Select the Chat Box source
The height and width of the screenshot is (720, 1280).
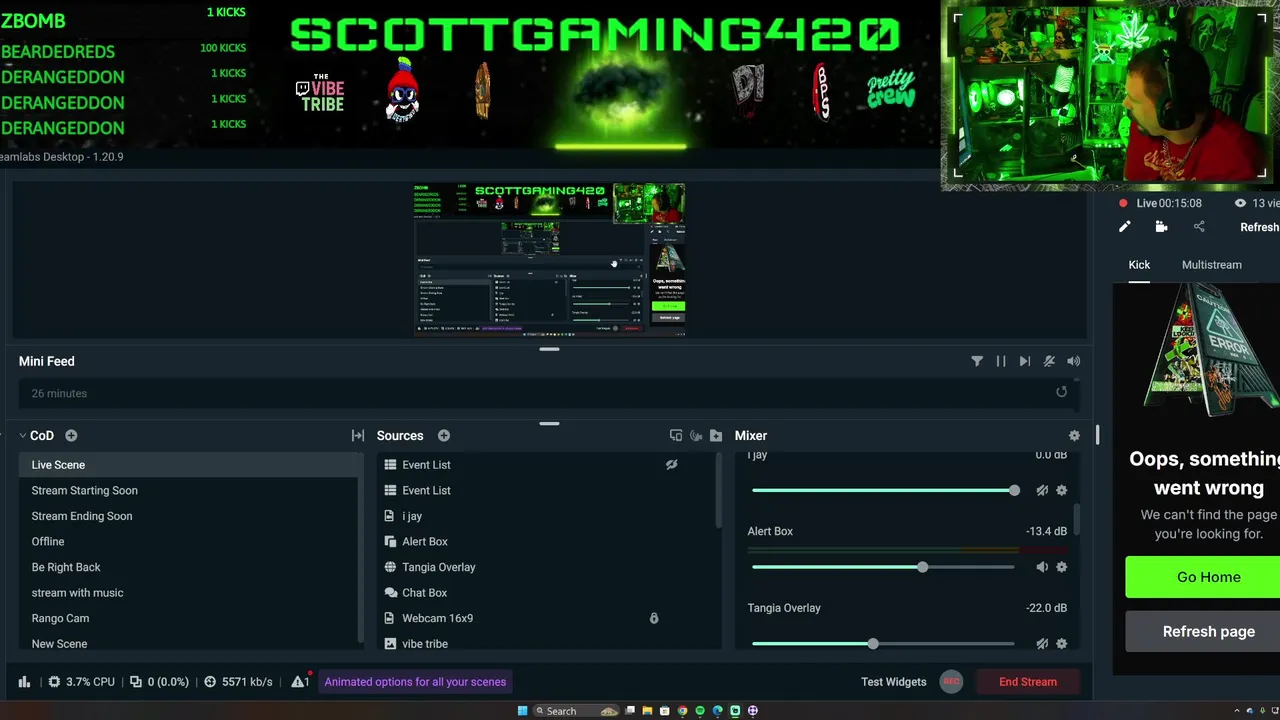[548, 592]
